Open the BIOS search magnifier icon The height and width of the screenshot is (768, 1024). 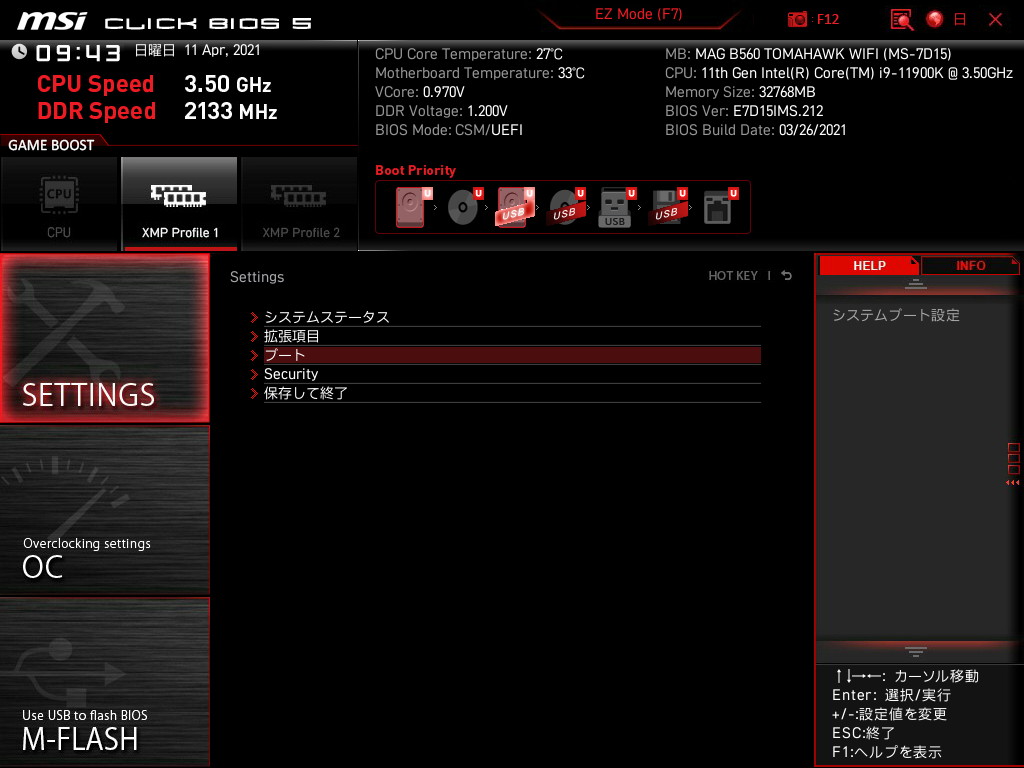pos(902,20)
